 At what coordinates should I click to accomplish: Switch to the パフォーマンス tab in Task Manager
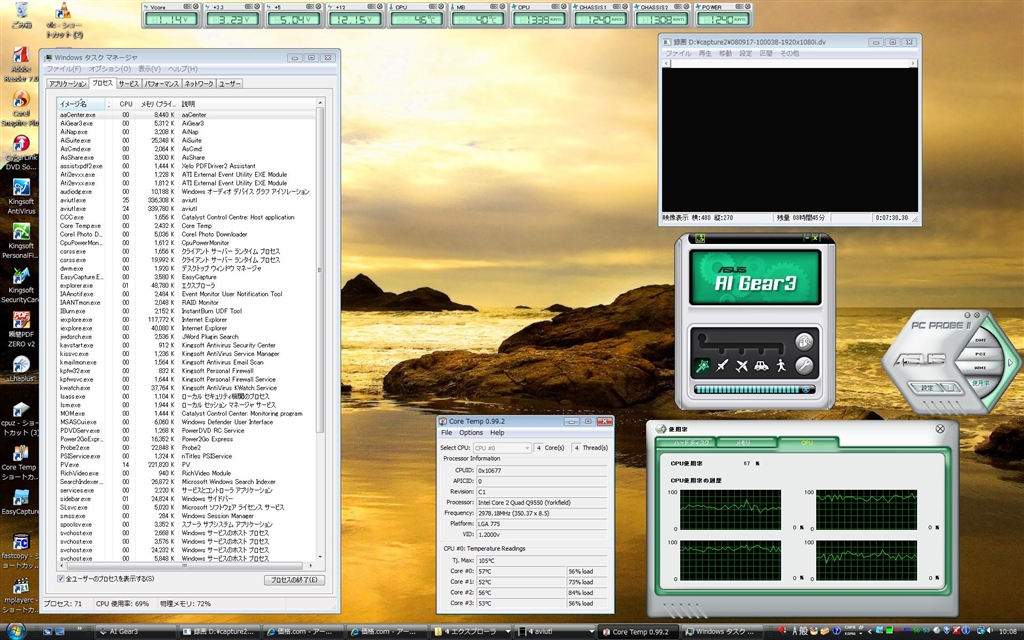click(162, 84)
